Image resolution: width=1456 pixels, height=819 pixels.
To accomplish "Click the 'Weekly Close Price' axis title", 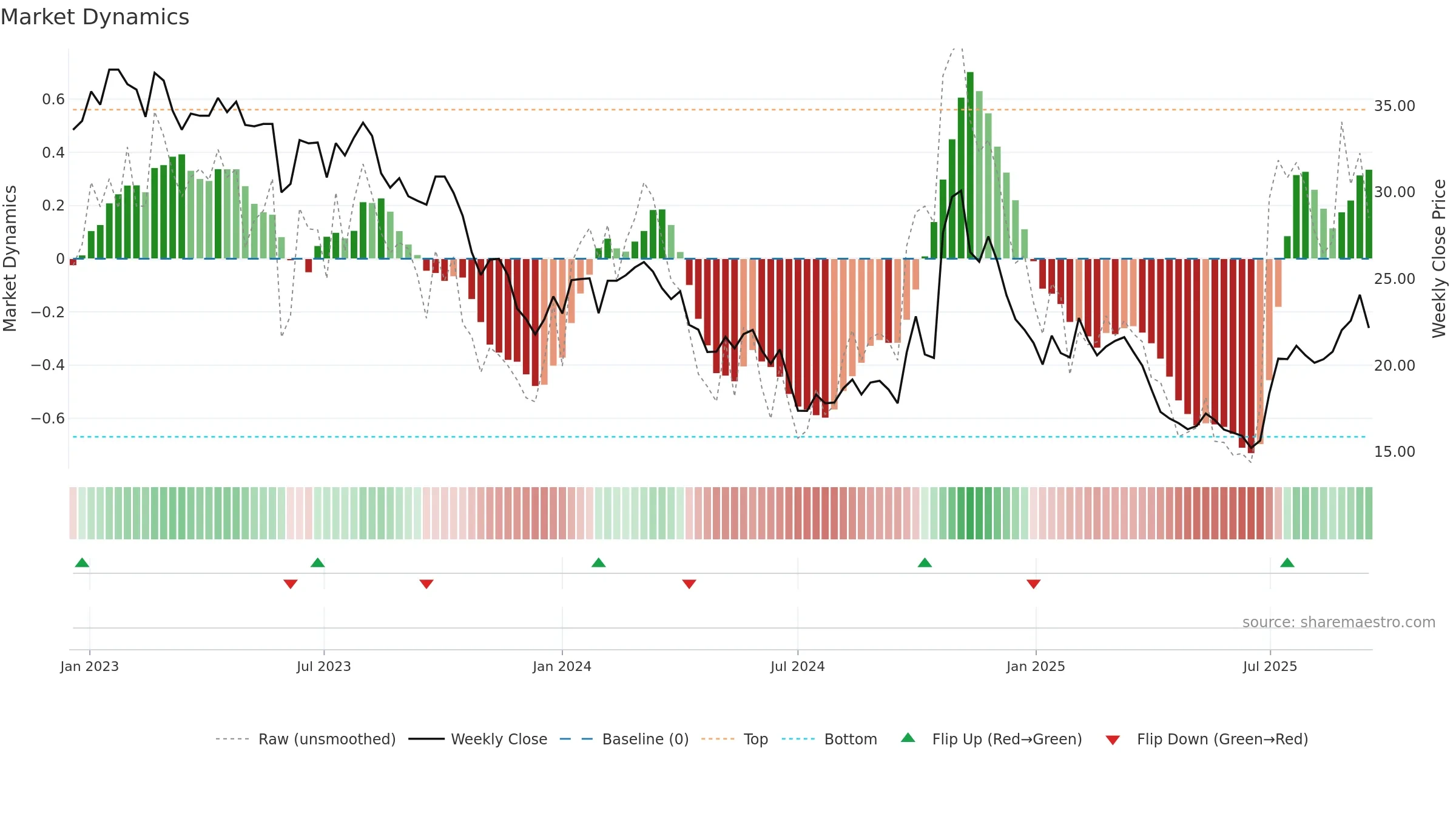I will [1440, 258].
